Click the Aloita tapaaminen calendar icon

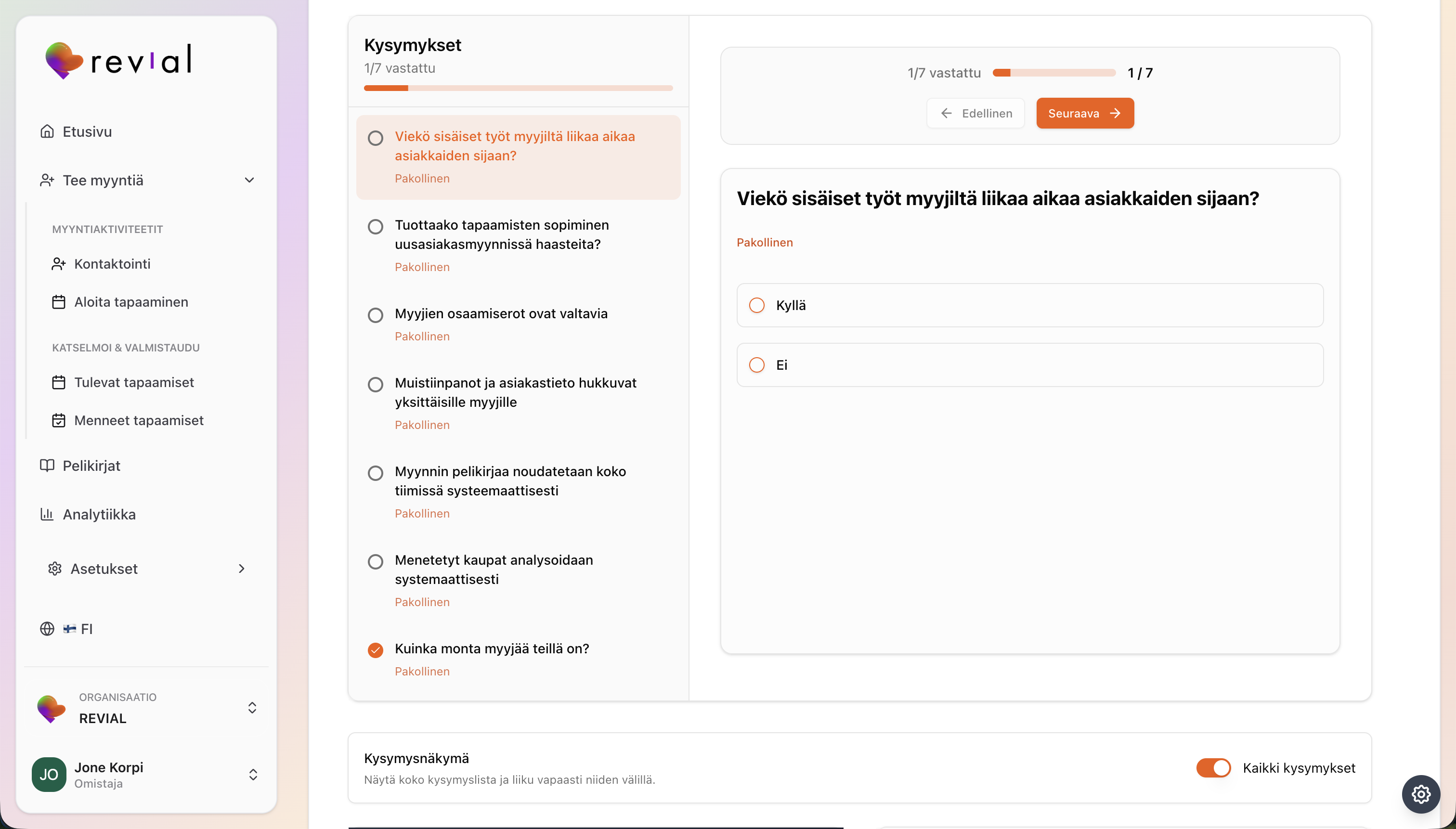click(59, 302)
